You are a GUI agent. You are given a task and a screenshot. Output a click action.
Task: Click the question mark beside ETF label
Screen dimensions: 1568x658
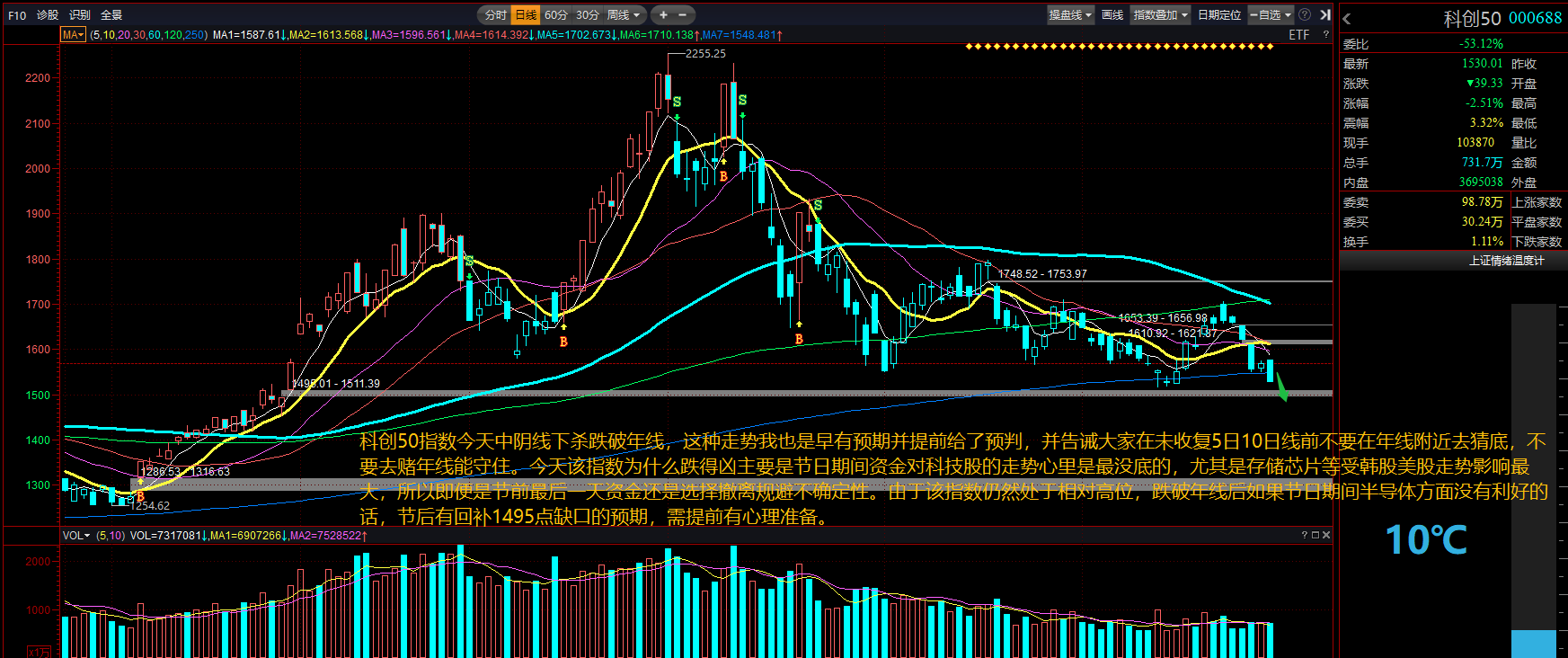(1325, 35)
